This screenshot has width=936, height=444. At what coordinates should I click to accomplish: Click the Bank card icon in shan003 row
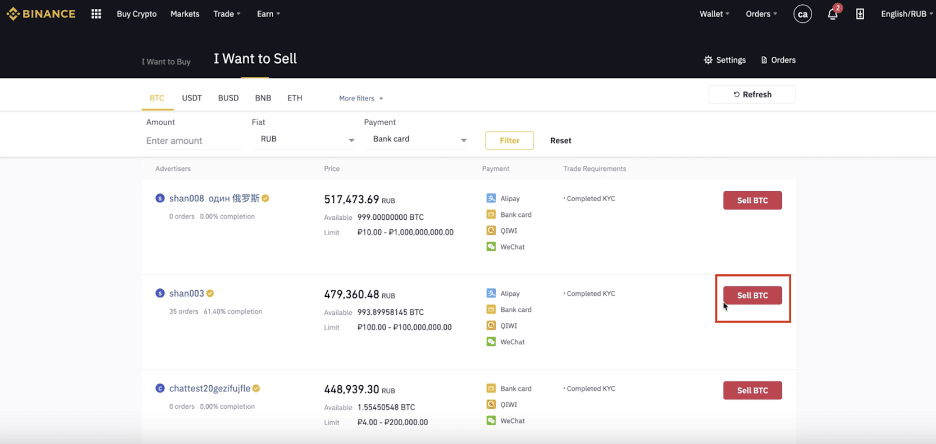click(x=491, y=309)
